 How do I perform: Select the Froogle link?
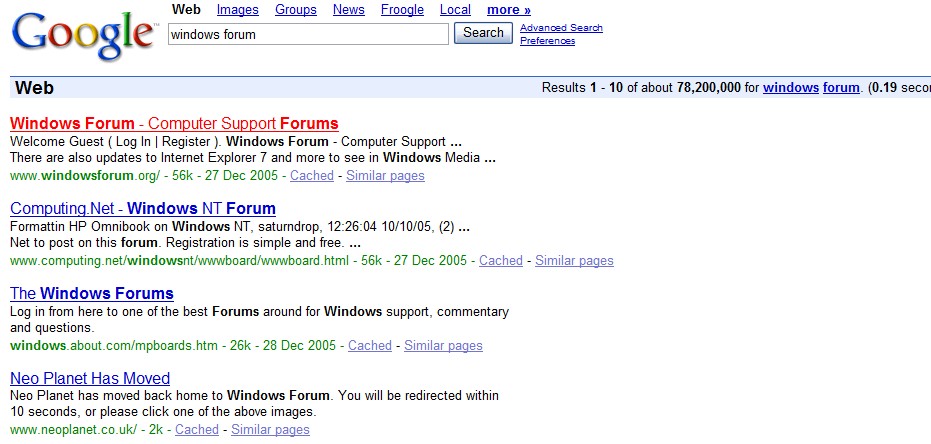pos(402,10)
